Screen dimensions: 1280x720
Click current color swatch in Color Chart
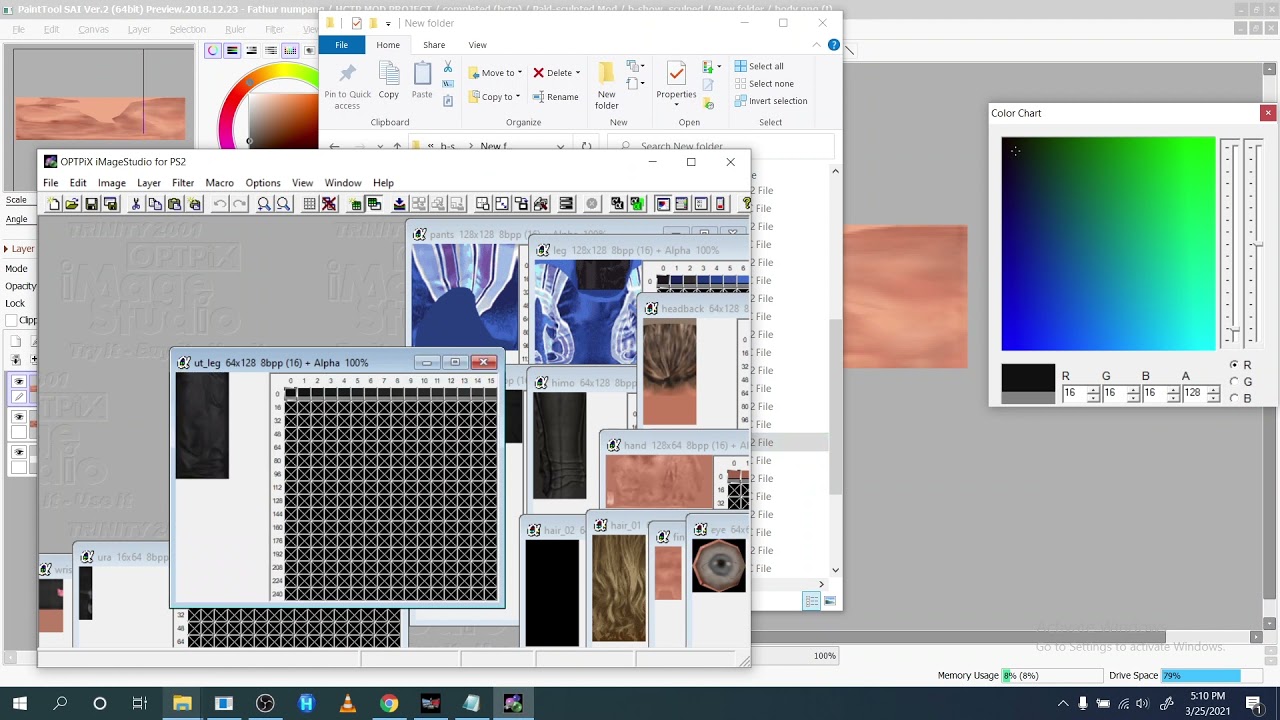(1028, 378)
